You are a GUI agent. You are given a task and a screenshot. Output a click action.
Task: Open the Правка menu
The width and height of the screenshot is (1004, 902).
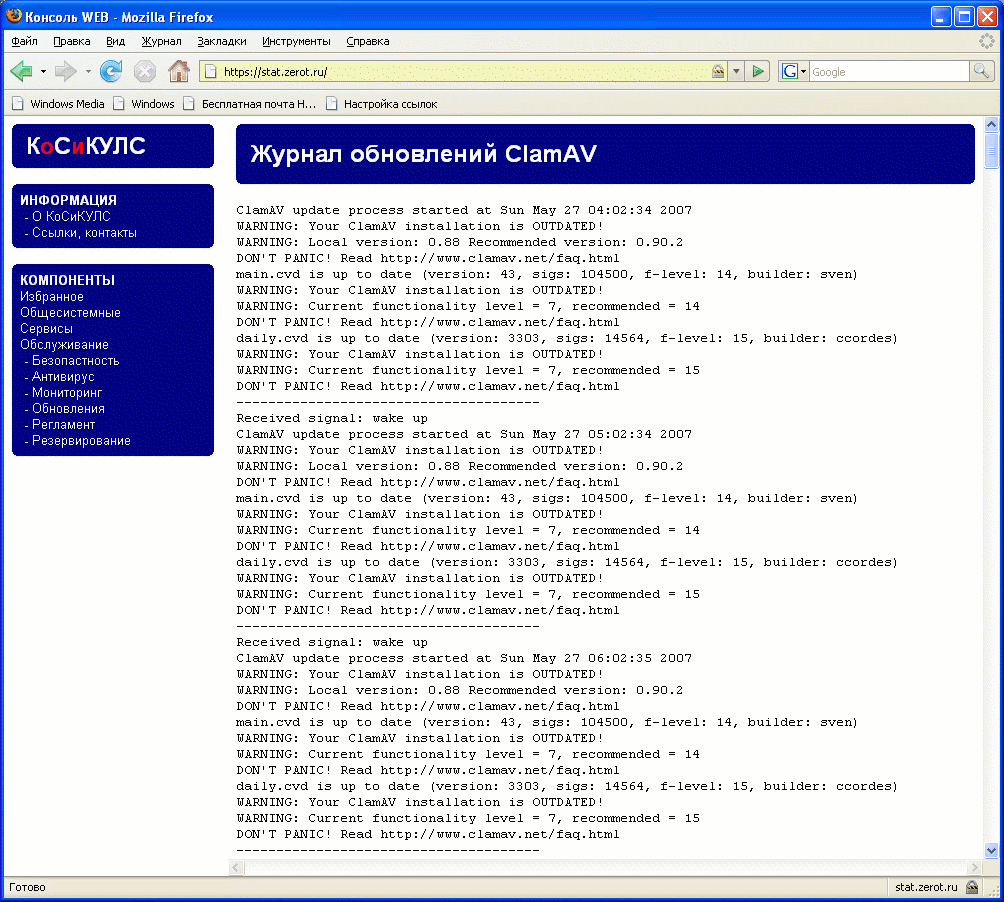[72, 42]
